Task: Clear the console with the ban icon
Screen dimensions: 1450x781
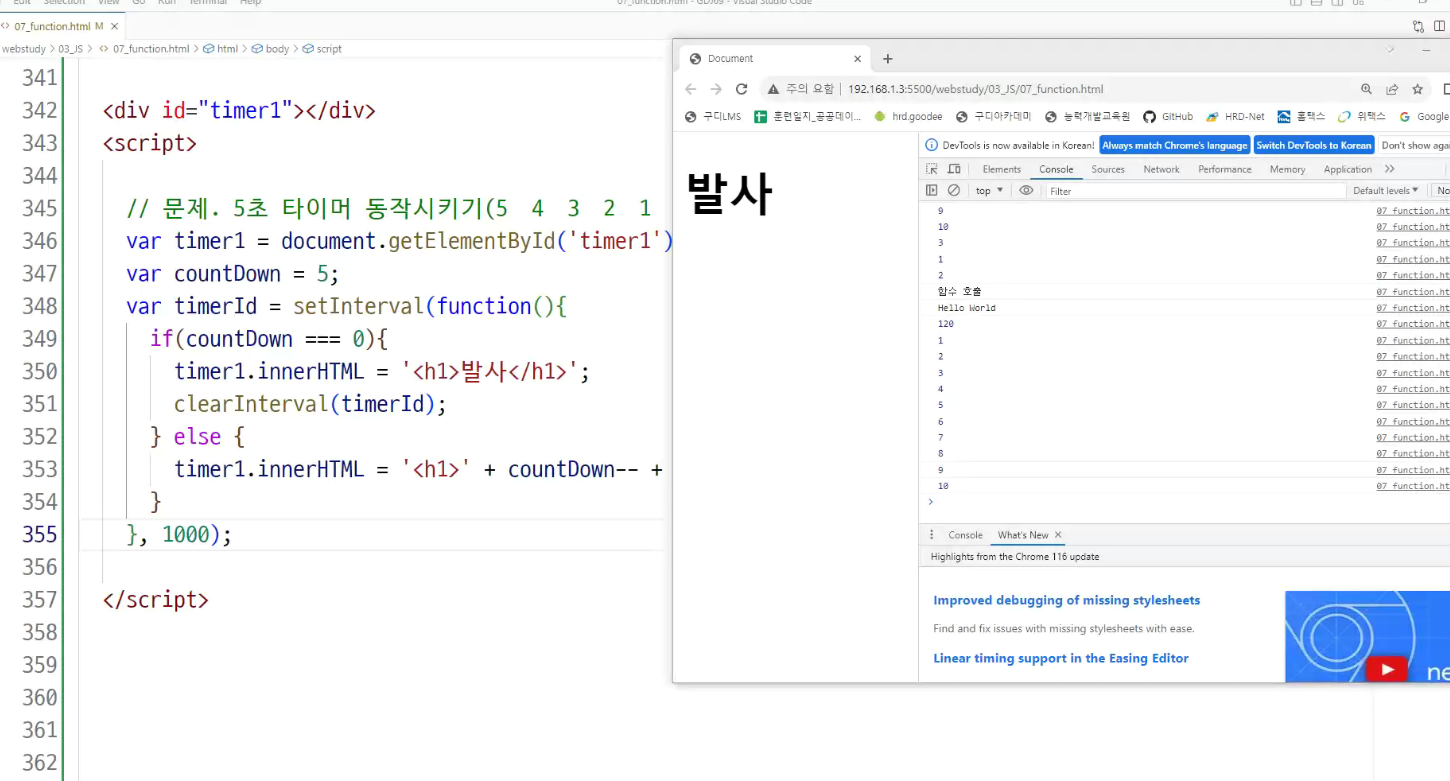Action: click(x=954, y=190)
